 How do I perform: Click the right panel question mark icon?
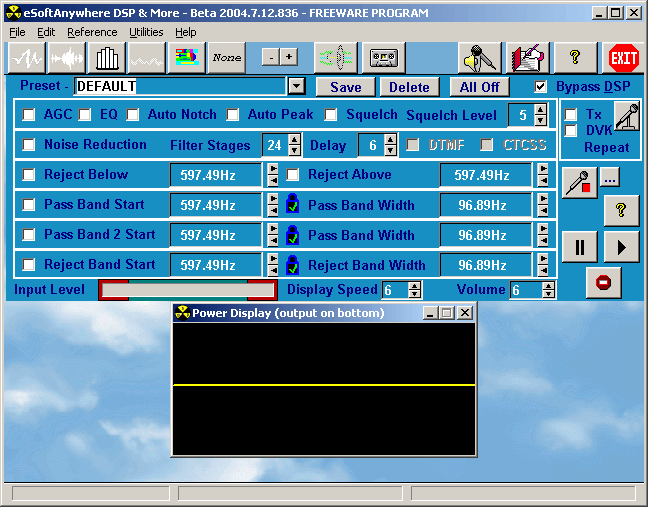(621, 211)
